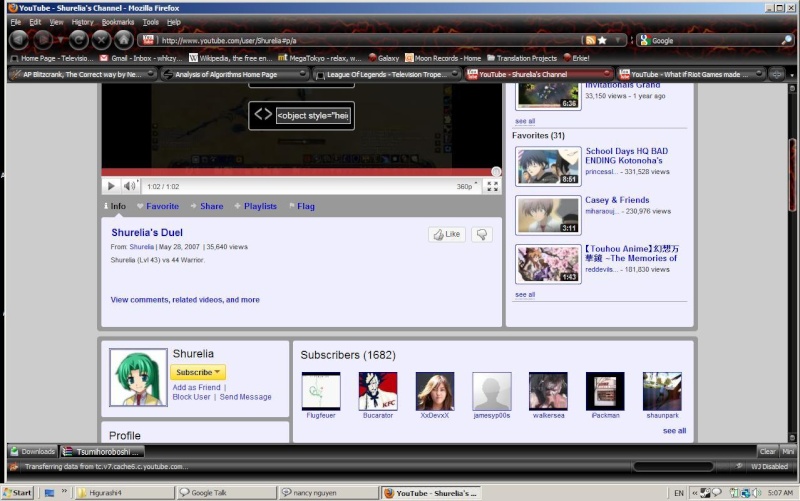The image size is (800, 501).
Task: Open the 360p quality dropdown
Action: [467, 186]
